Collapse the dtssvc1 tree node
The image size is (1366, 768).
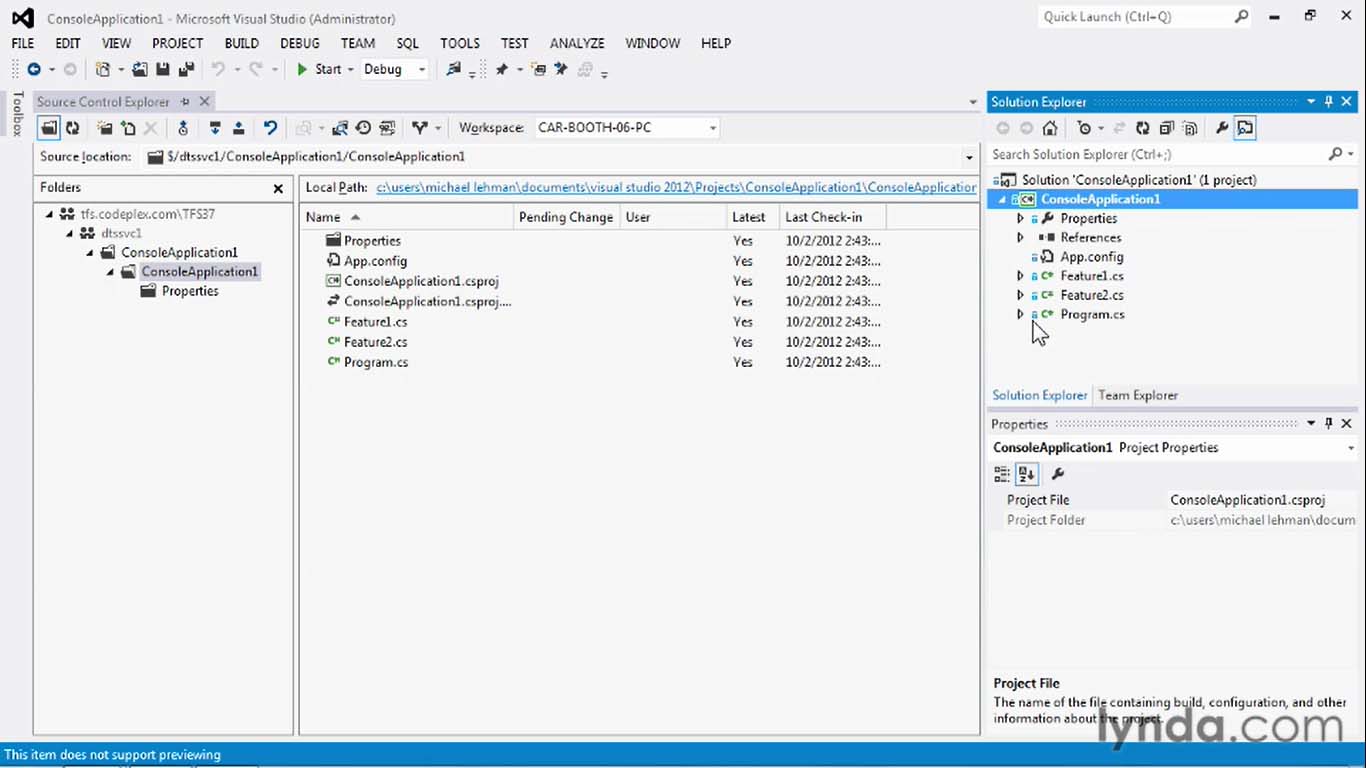pos(70,233)
